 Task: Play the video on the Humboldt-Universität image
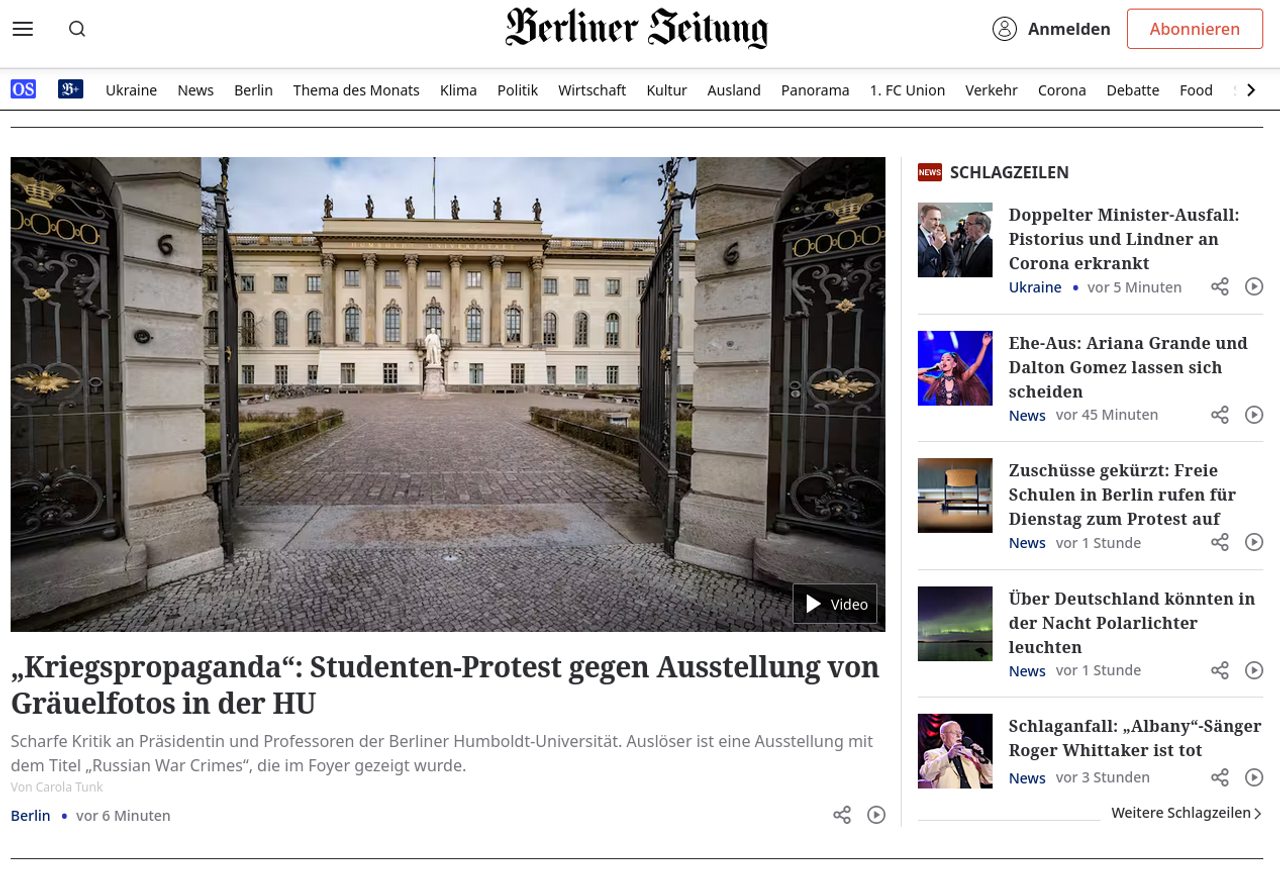click(x=835, y=604)
